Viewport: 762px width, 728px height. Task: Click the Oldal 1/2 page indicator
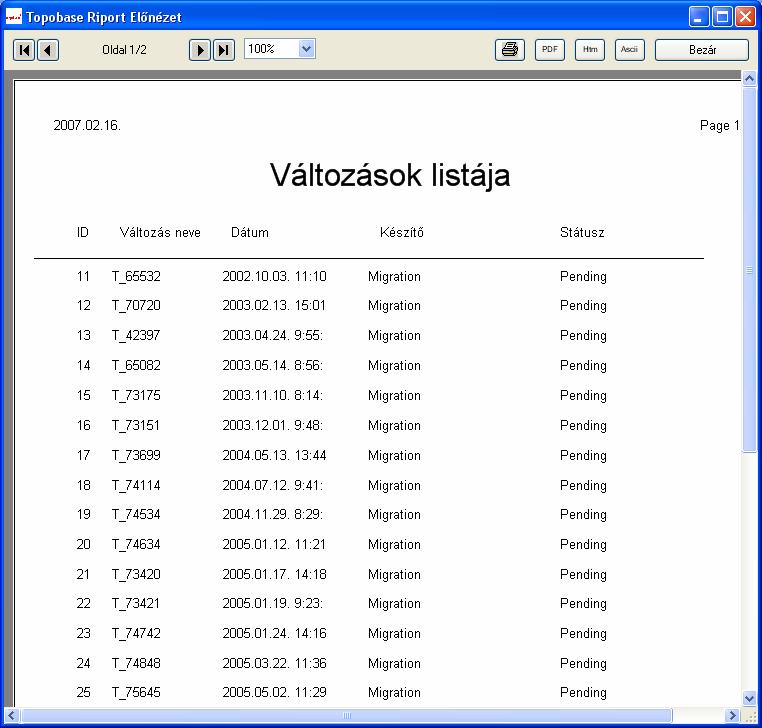pyautogui.click(x=124, y=50)
